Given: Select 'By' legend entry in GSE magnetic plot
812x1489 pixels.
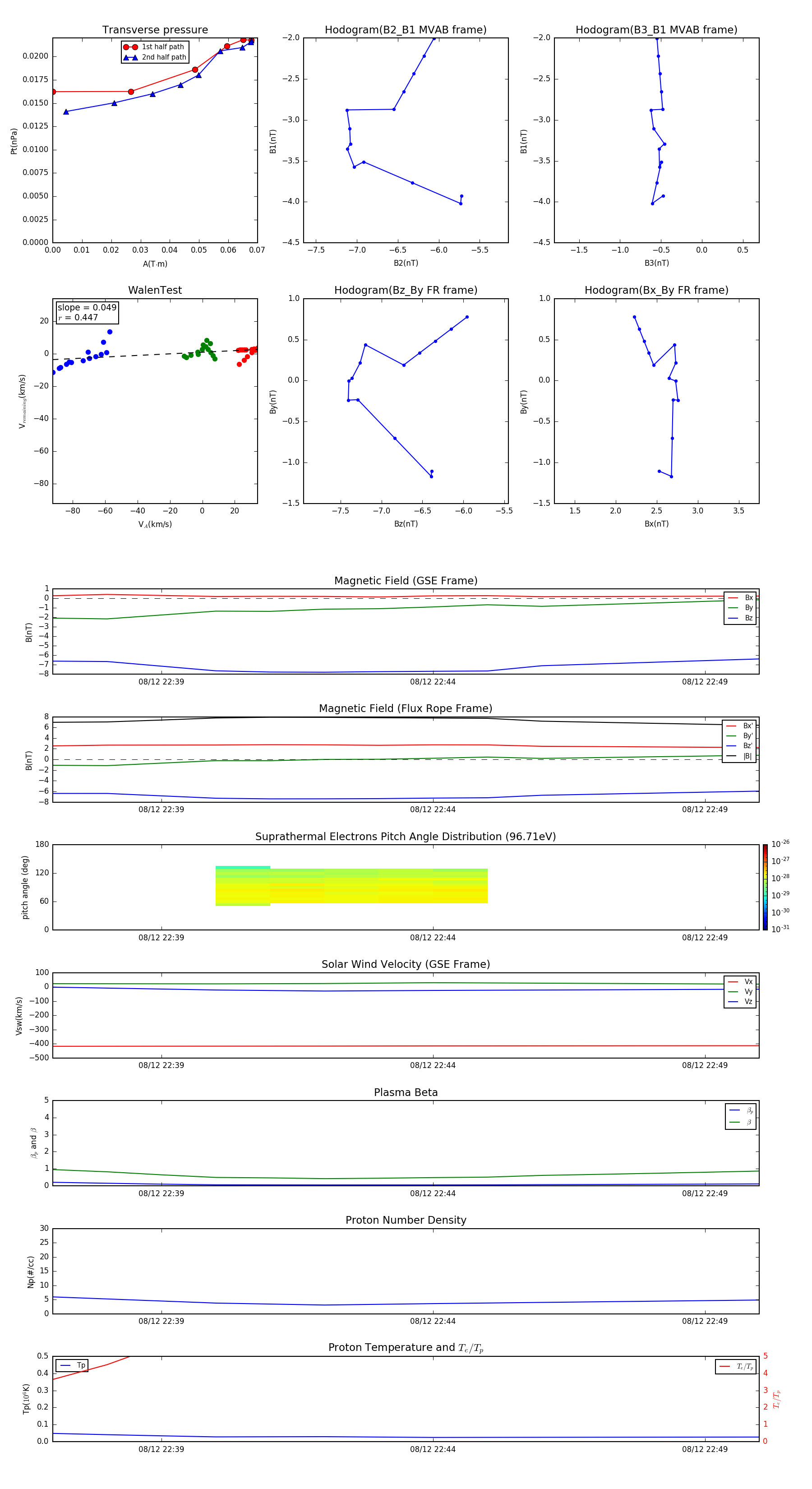Looking at the screenshot, I should click(x=740, y=607).
